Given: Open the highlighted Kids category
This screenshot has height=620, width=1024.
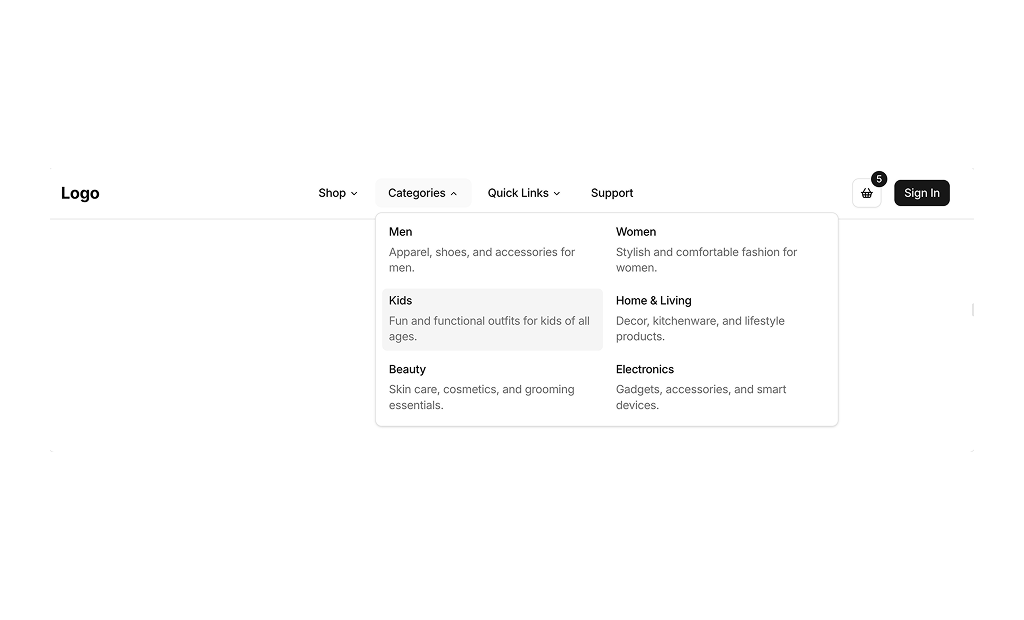Looking at the screenshot, I should click(x=492, y=319).
